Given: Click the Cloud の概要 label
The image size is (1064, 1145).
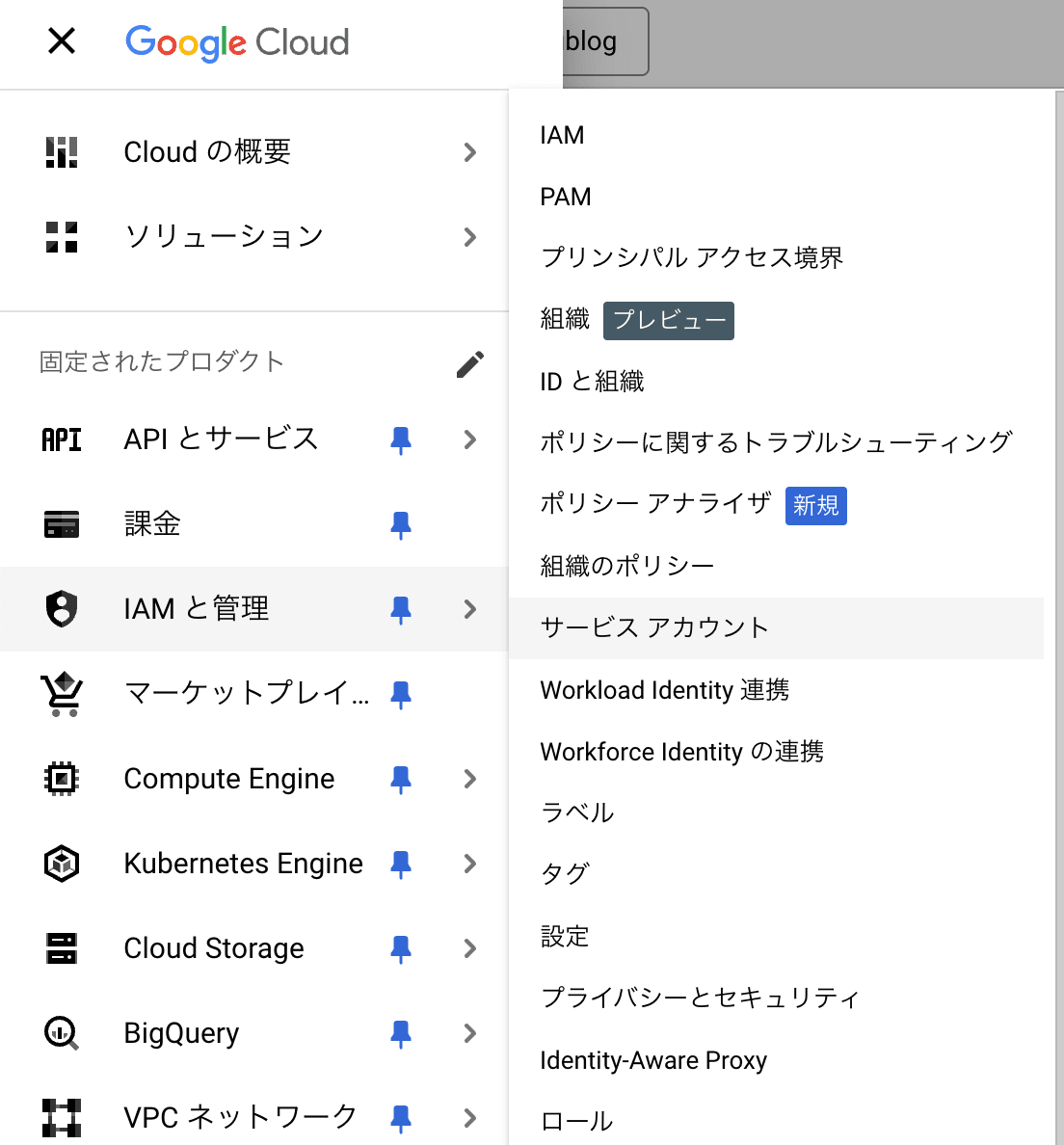Looking at the screenshot, I should (207, 152).
